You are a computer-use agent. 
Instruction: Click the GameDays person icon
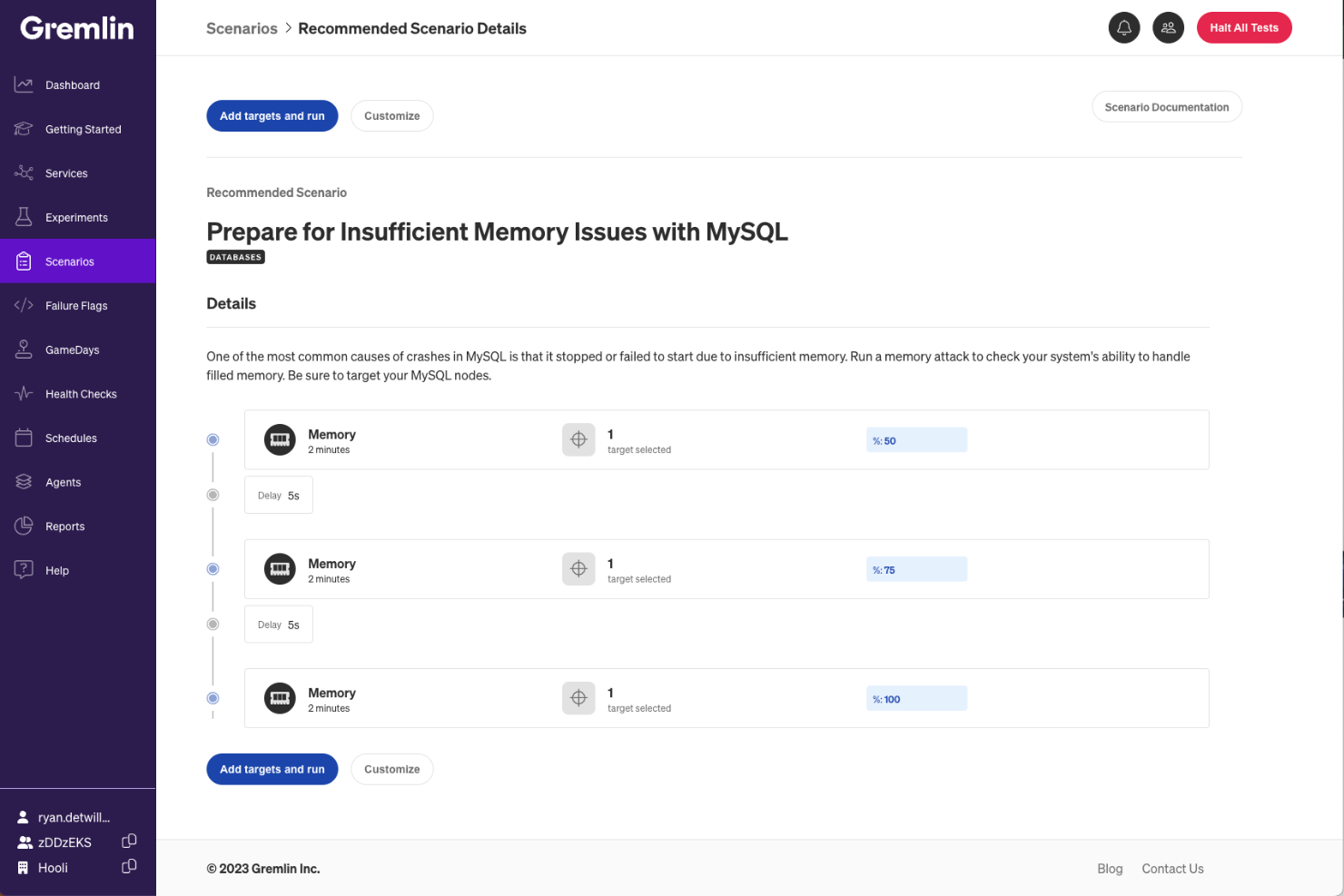(24, 350)
